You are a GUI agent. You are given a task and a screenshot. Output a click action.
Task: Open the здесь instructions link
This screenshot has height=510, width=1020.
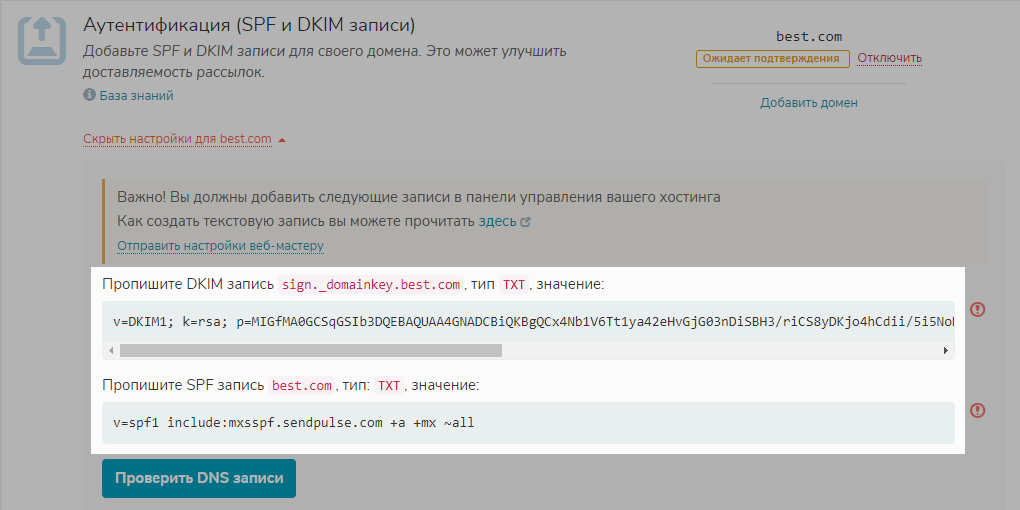tap(498, 221)
